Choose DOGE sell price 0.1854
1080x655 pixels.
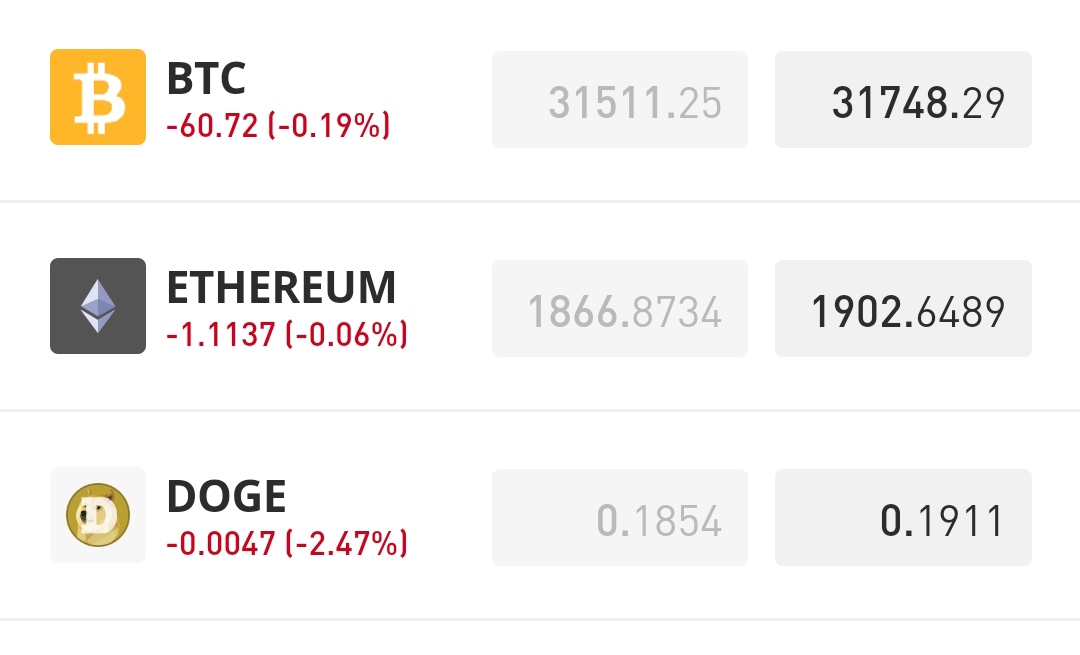(620, 518)
